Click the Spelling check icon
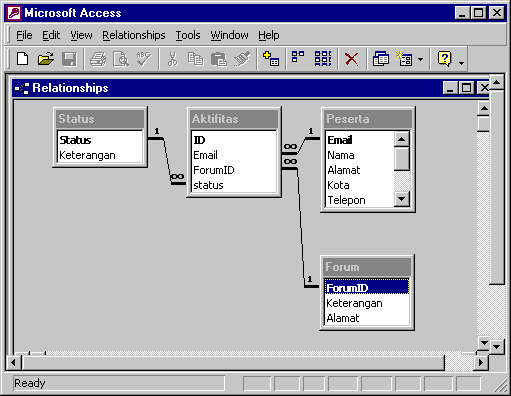 coord(144,59)
